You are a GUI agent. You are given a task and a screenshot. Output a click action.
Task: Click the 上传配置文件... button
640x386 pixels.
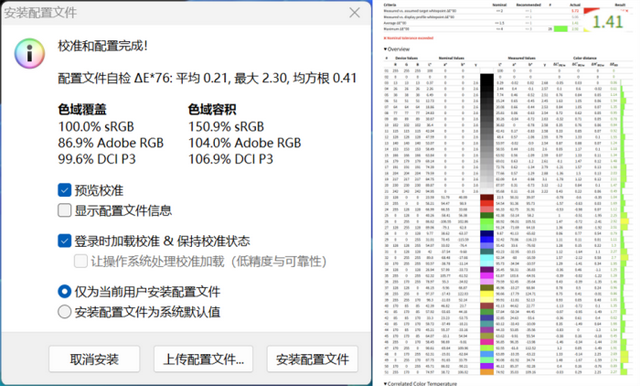[x=203, y=359]
